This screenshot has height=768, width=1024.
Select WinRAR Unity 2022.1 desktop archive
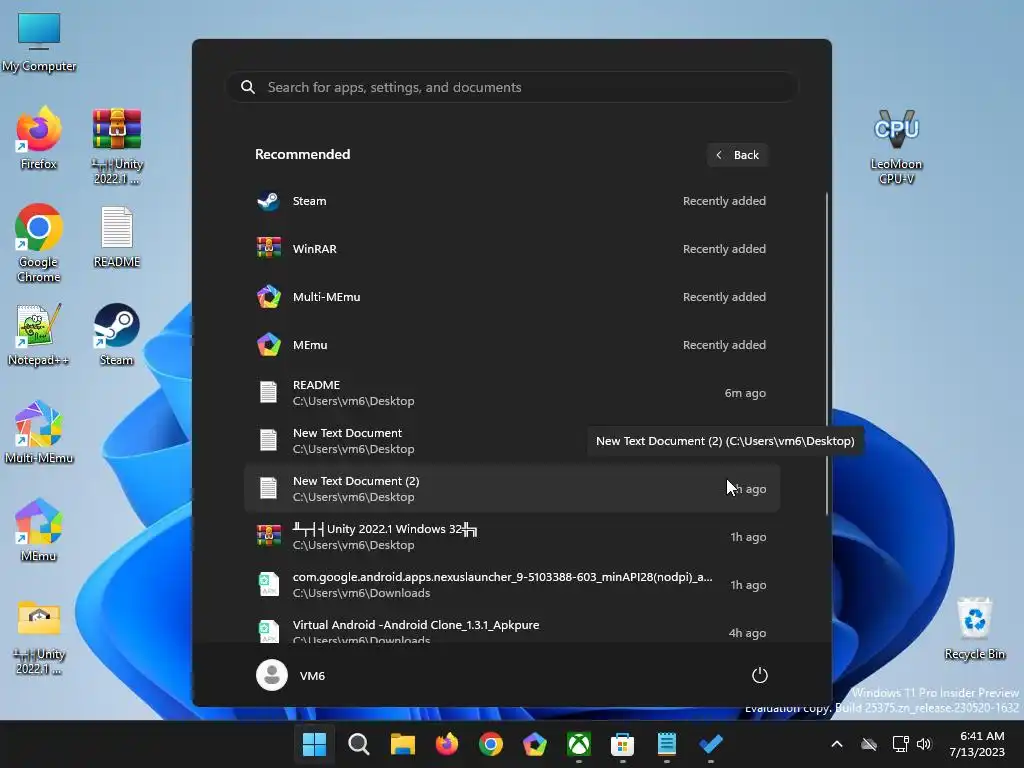[x=117, y=146]
